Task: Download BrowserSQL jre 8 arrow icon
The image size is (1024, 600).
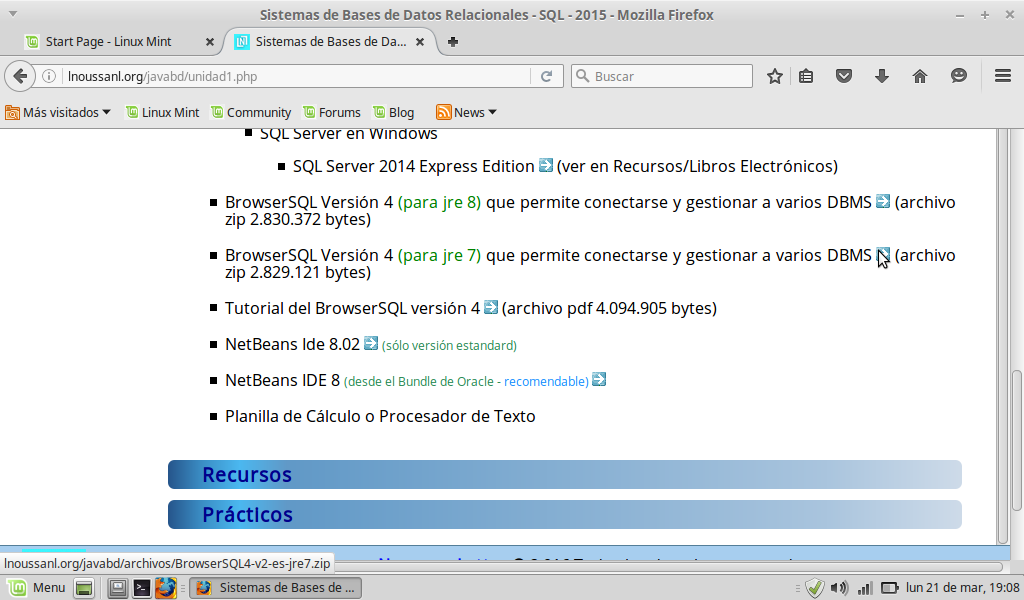Action: pyautogui.click(x=883, y=201)
